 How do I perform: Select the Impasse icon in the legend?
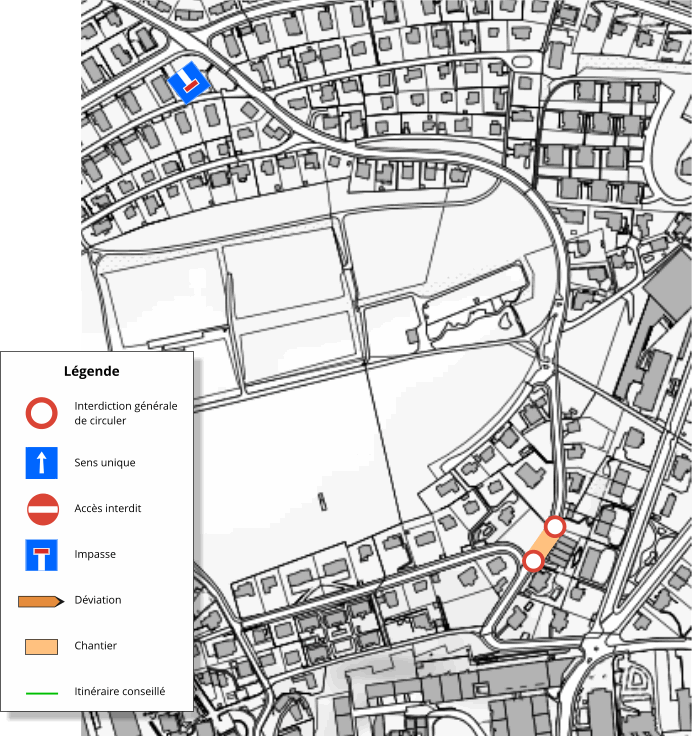coord(42,555)
